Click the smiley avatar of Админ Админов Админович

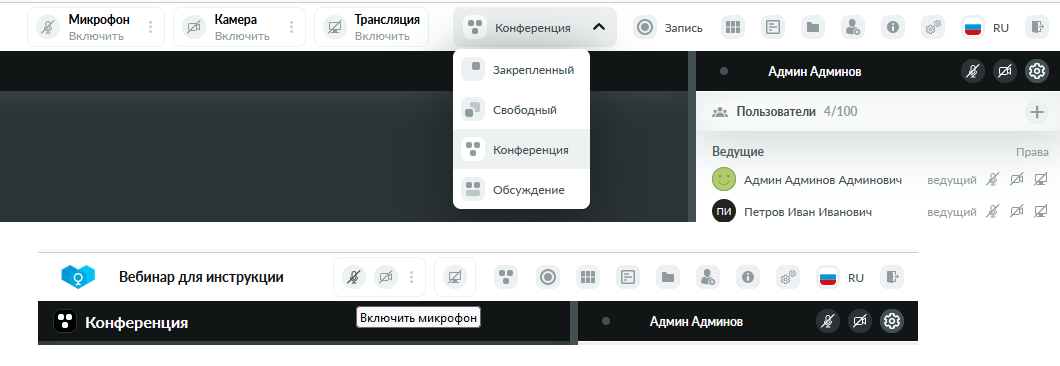point(723,180)
